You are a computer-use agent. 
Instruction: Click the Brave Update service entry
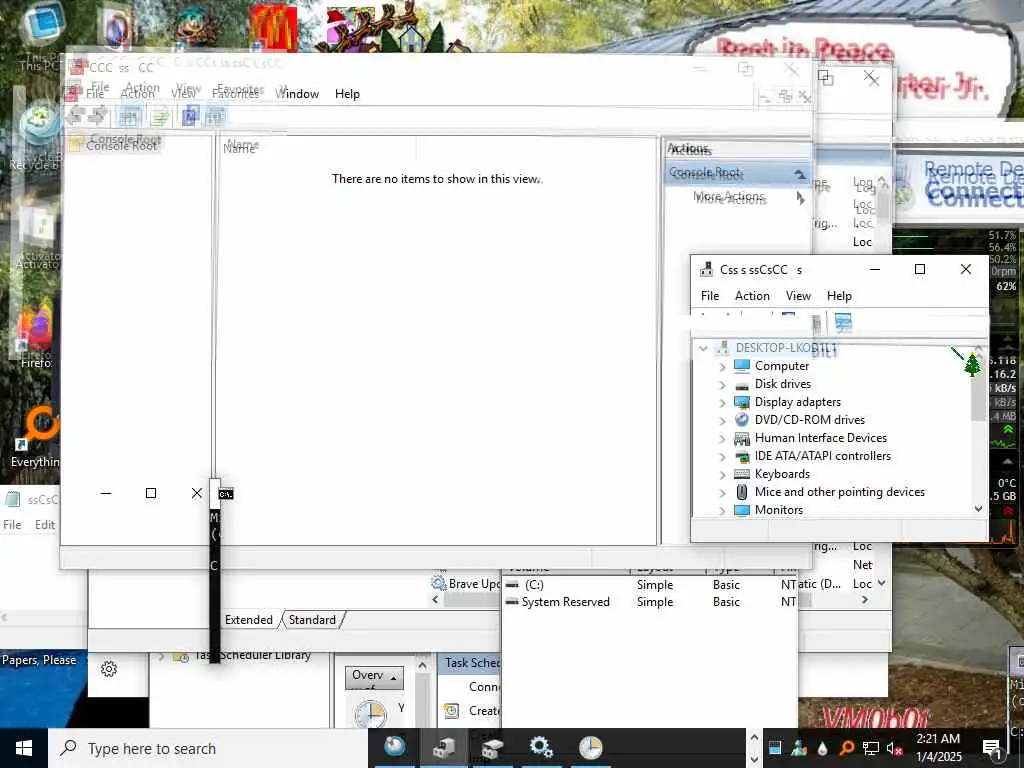[466, 584]
